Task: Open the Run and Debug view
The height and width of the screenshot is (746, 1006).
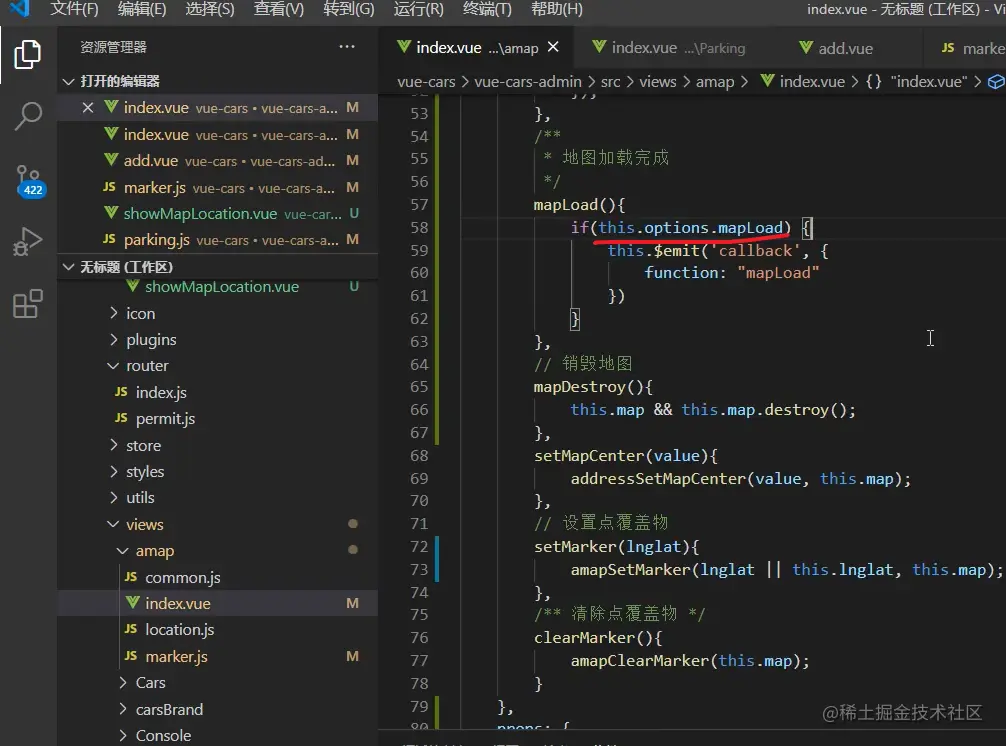Action: click(x=28, y=242)
